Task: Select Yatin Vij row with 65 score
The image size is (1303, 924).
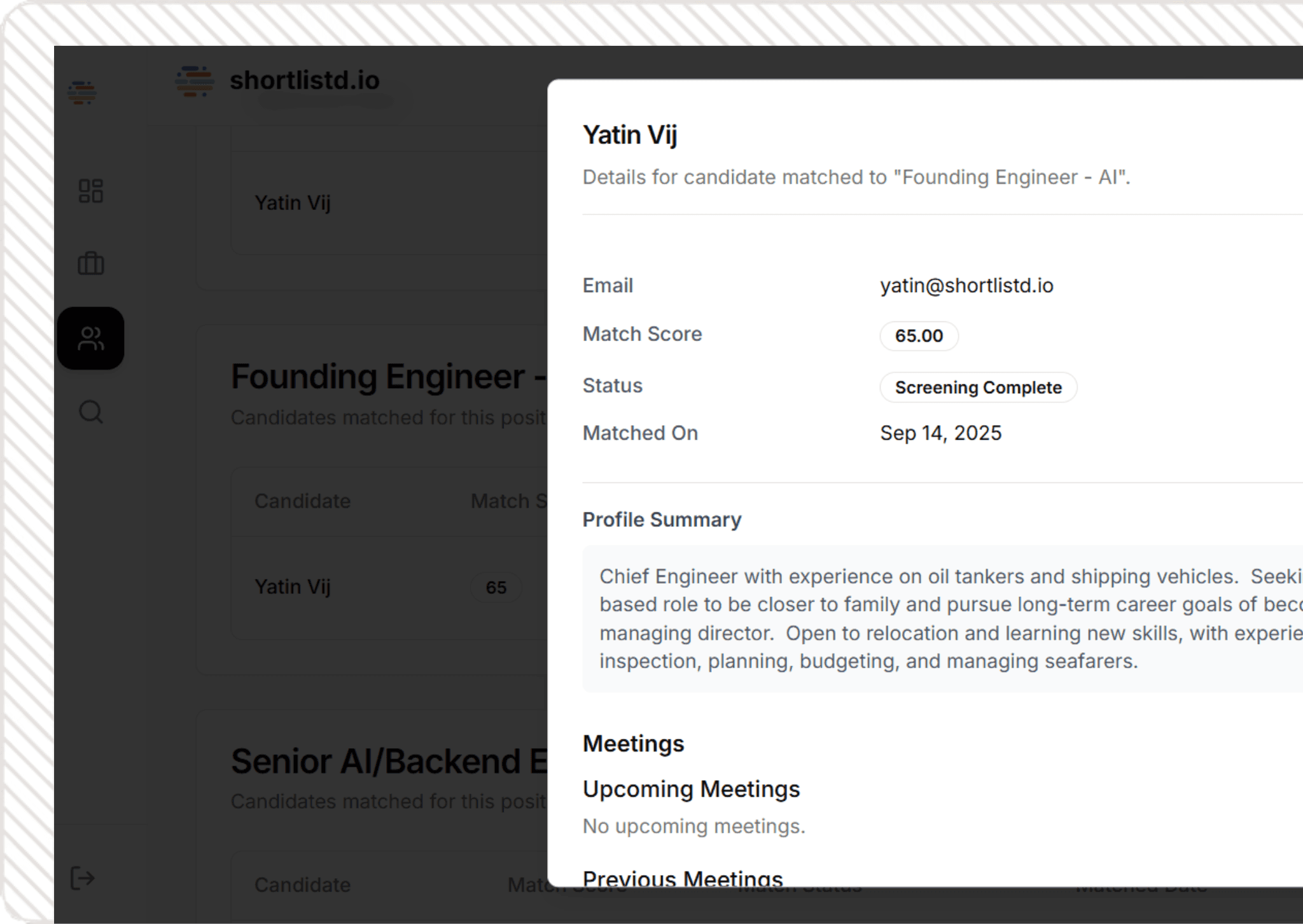Action: pos(293,587)
